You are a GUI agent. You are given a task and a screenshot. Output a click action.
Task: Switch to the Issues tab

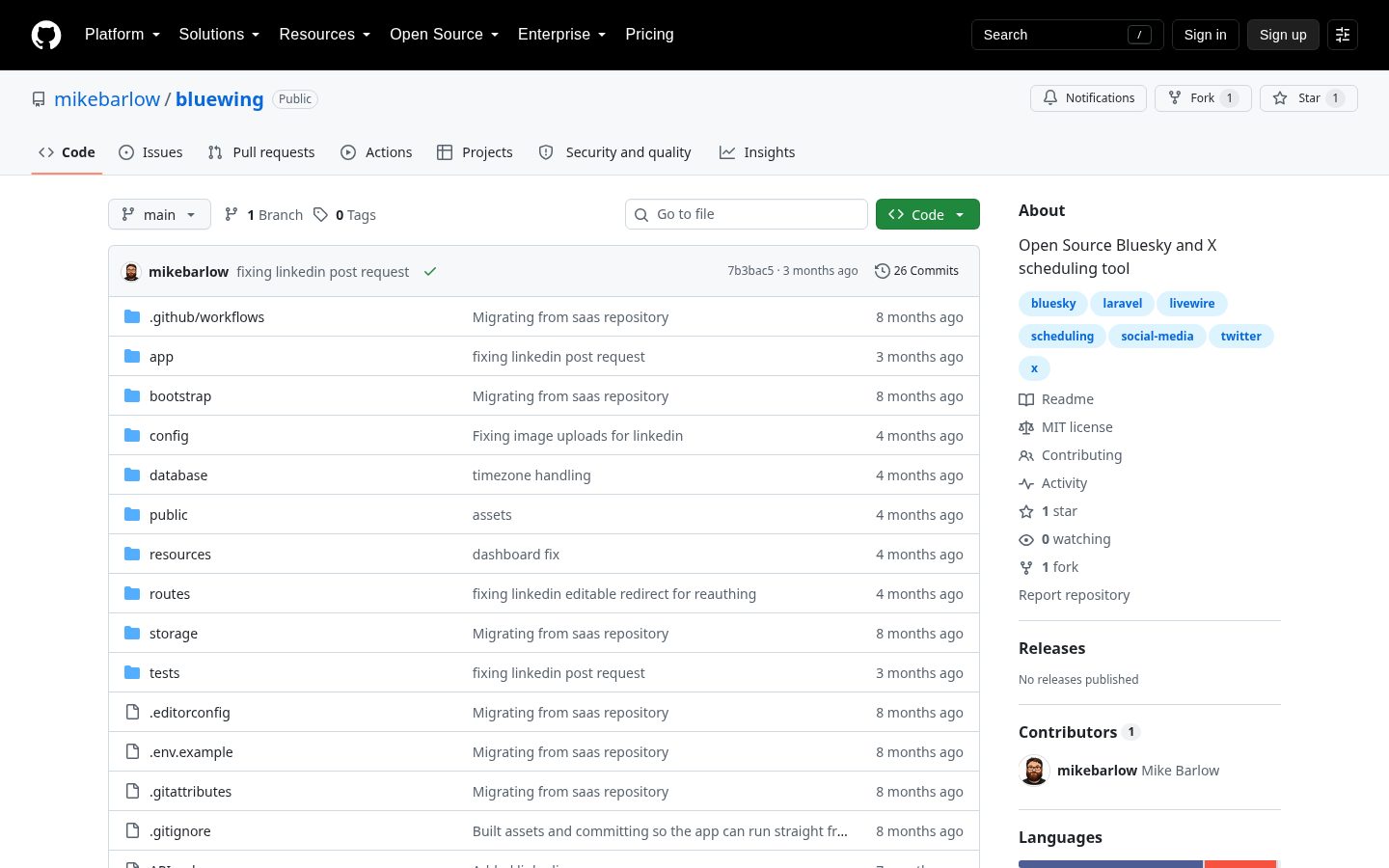(x=150, y=152)
